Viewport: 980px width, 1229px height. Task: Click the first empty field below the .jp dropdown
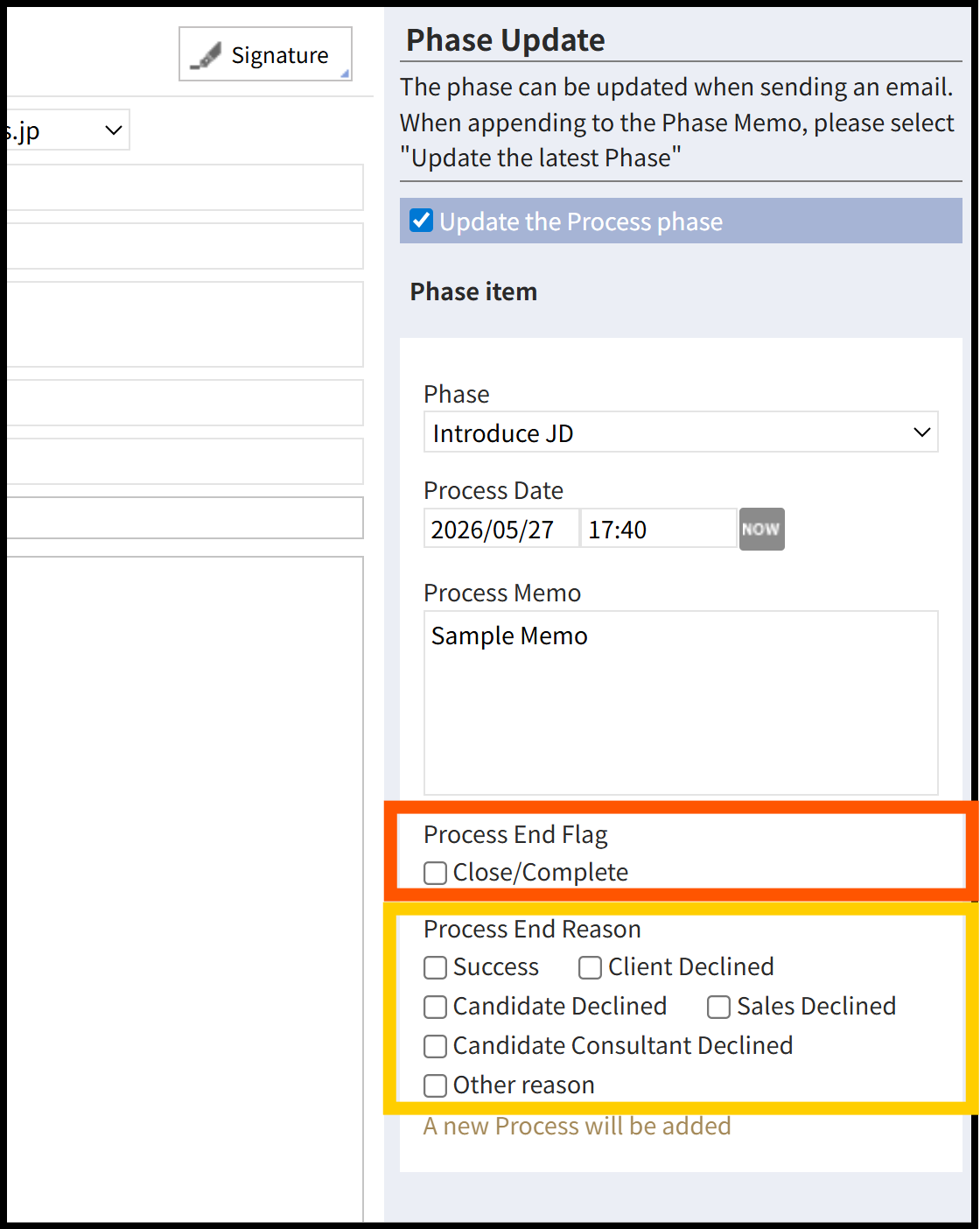tap(184, 187)
